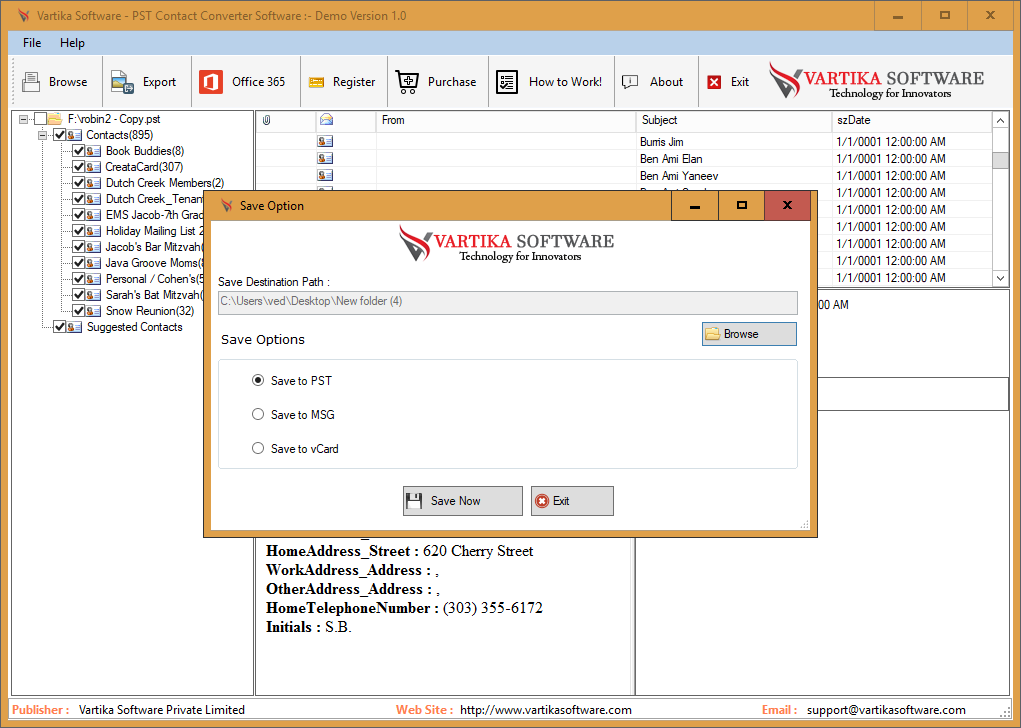
Task: Select the Ben Ami Elan contact row
Action: tap(623, 159)
